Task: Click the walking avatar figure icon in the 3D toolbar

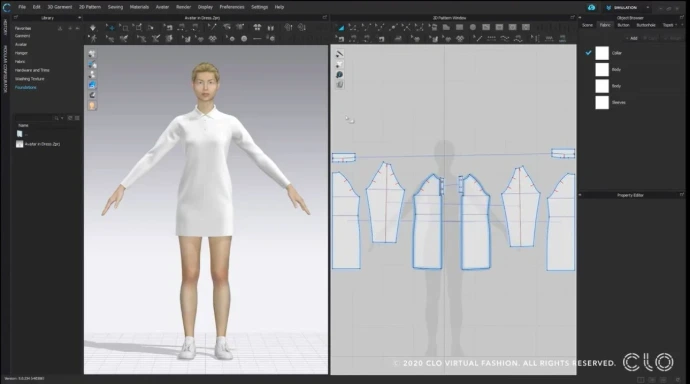Action: coord(93,39)
